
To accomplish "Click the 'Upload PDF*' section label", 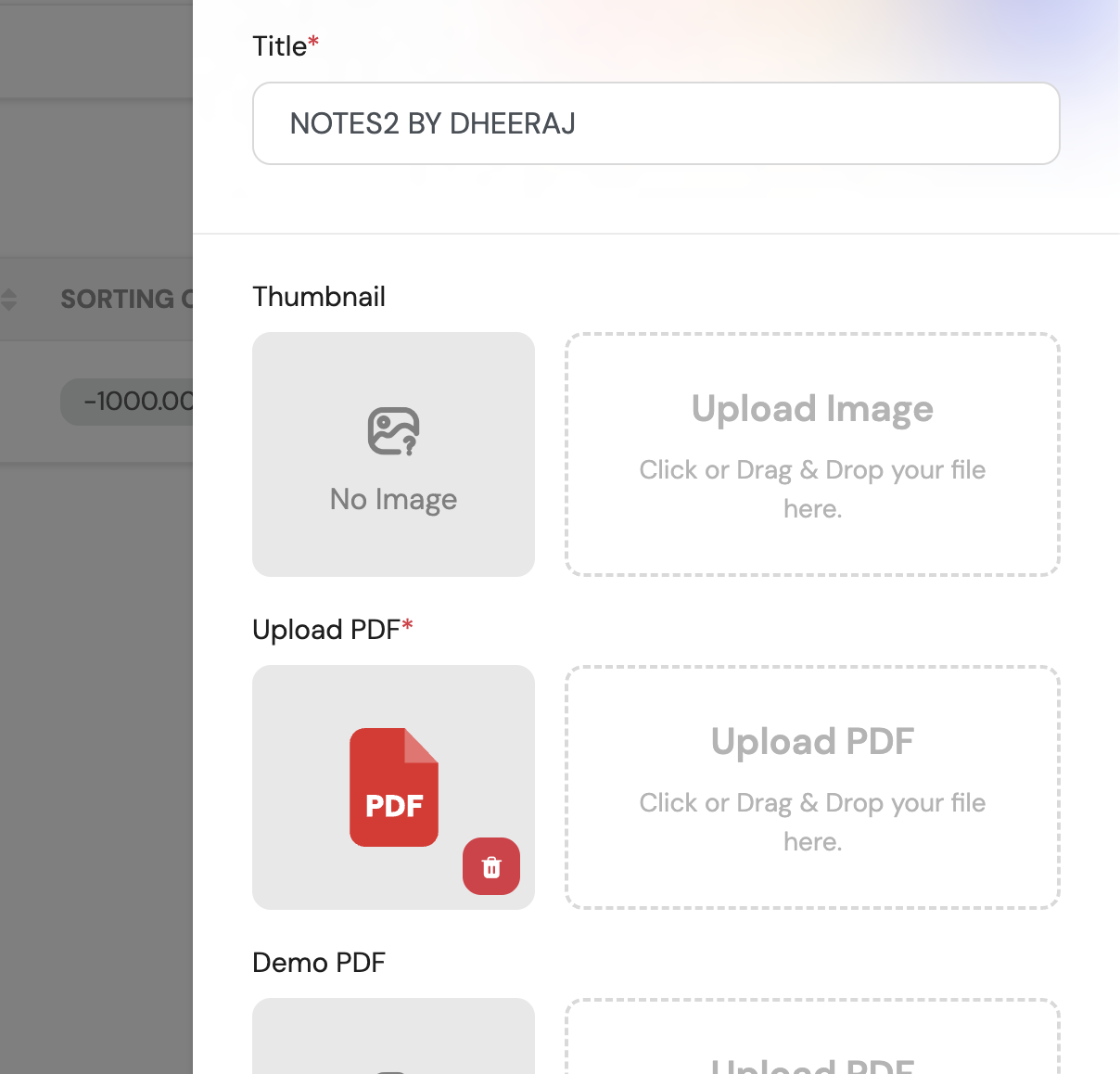I will pos(332,630).
